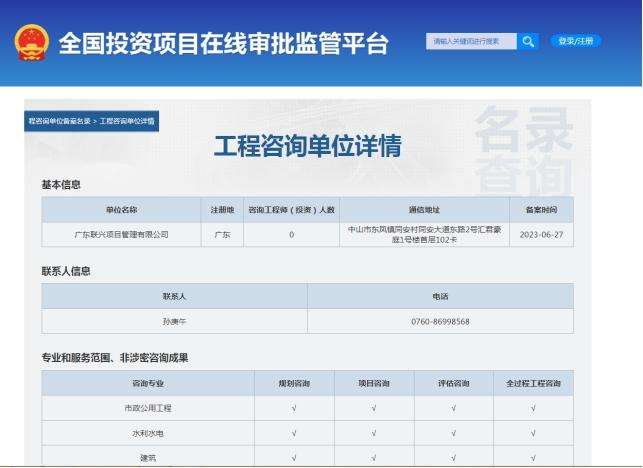Click the 全过程工程咨询 column header

click(x=533, y=383)
